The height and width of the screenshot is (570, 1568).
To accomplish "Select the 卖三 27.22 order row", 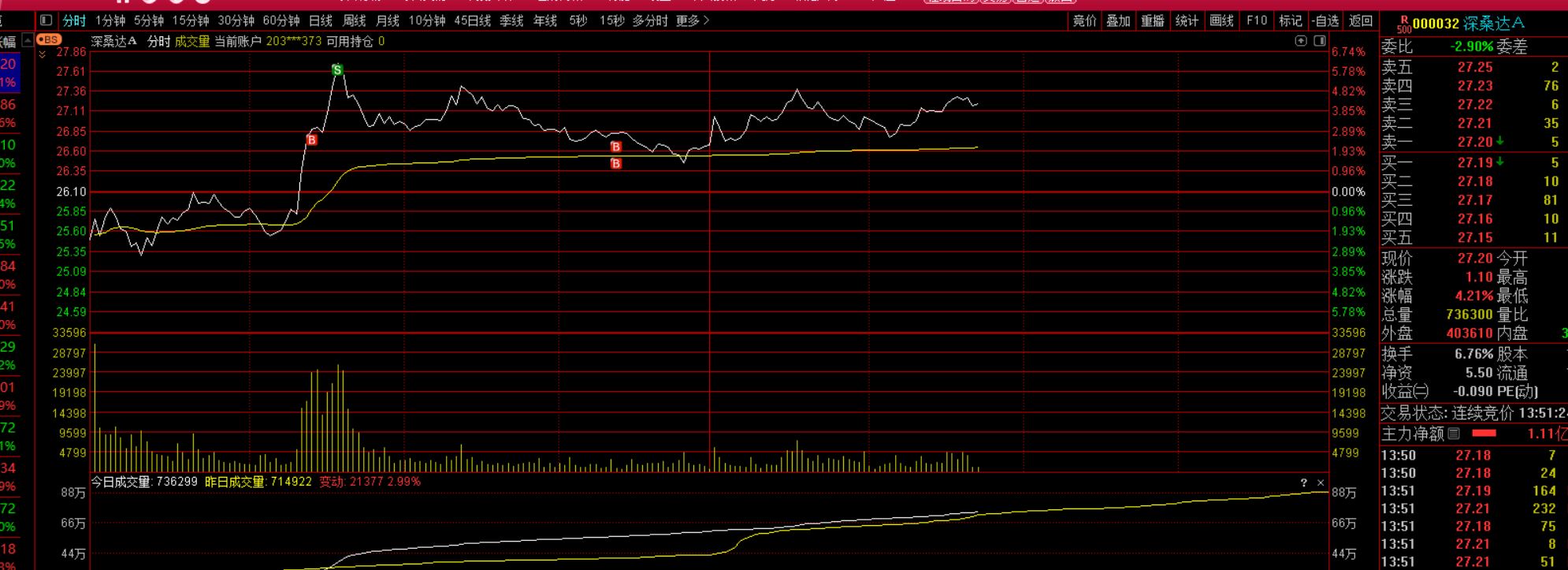I will pos(1473,105).
